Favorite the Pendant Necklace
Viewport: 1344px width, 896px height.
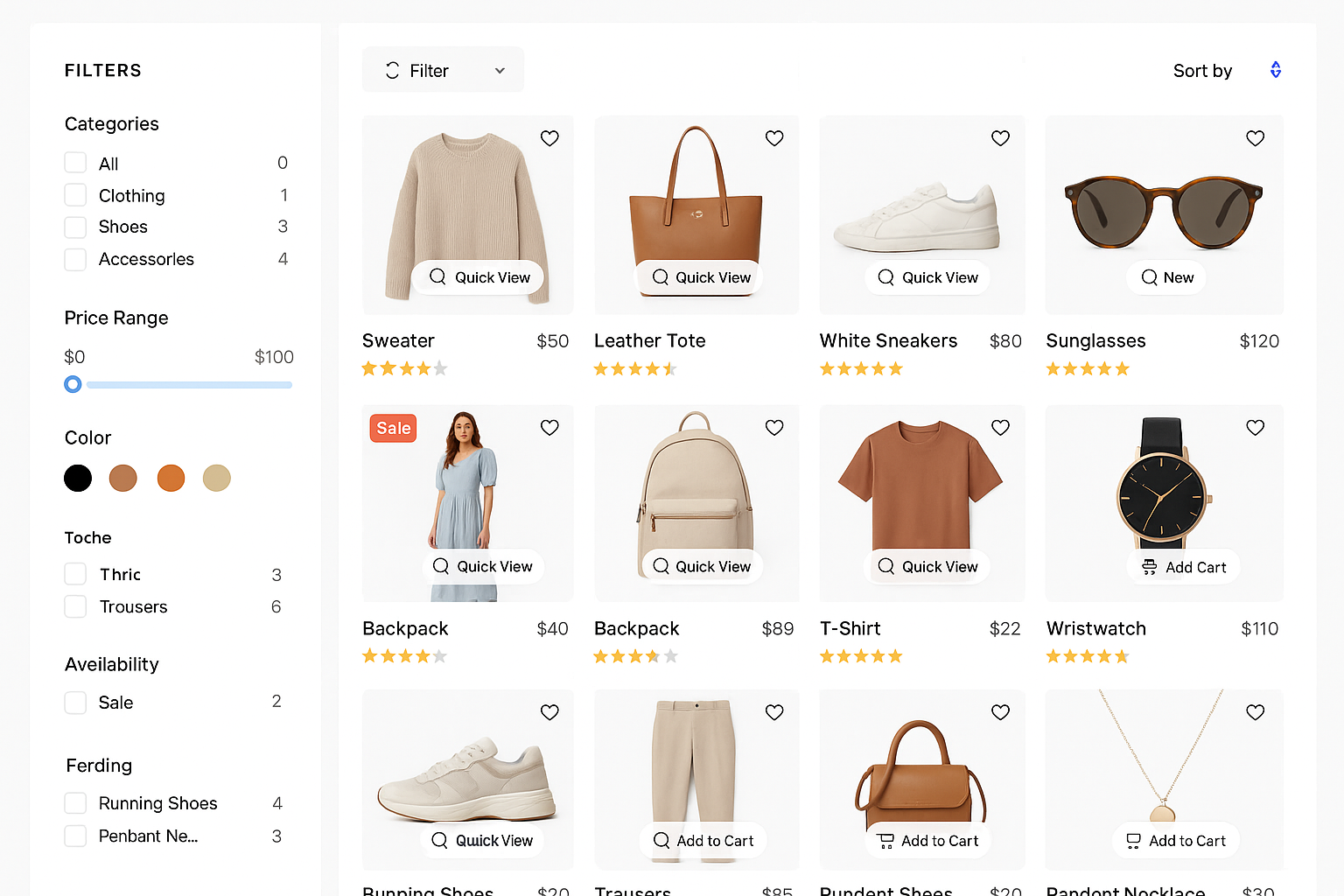pyautogui.click(x=1255, y=712)
